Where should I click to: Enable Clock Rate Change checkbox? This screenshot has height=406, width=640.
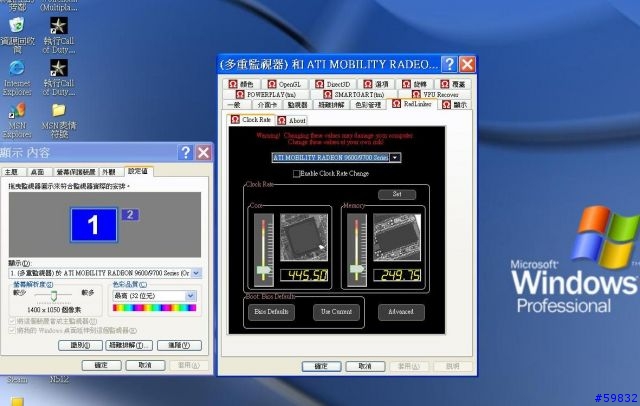tap(297, 173)
